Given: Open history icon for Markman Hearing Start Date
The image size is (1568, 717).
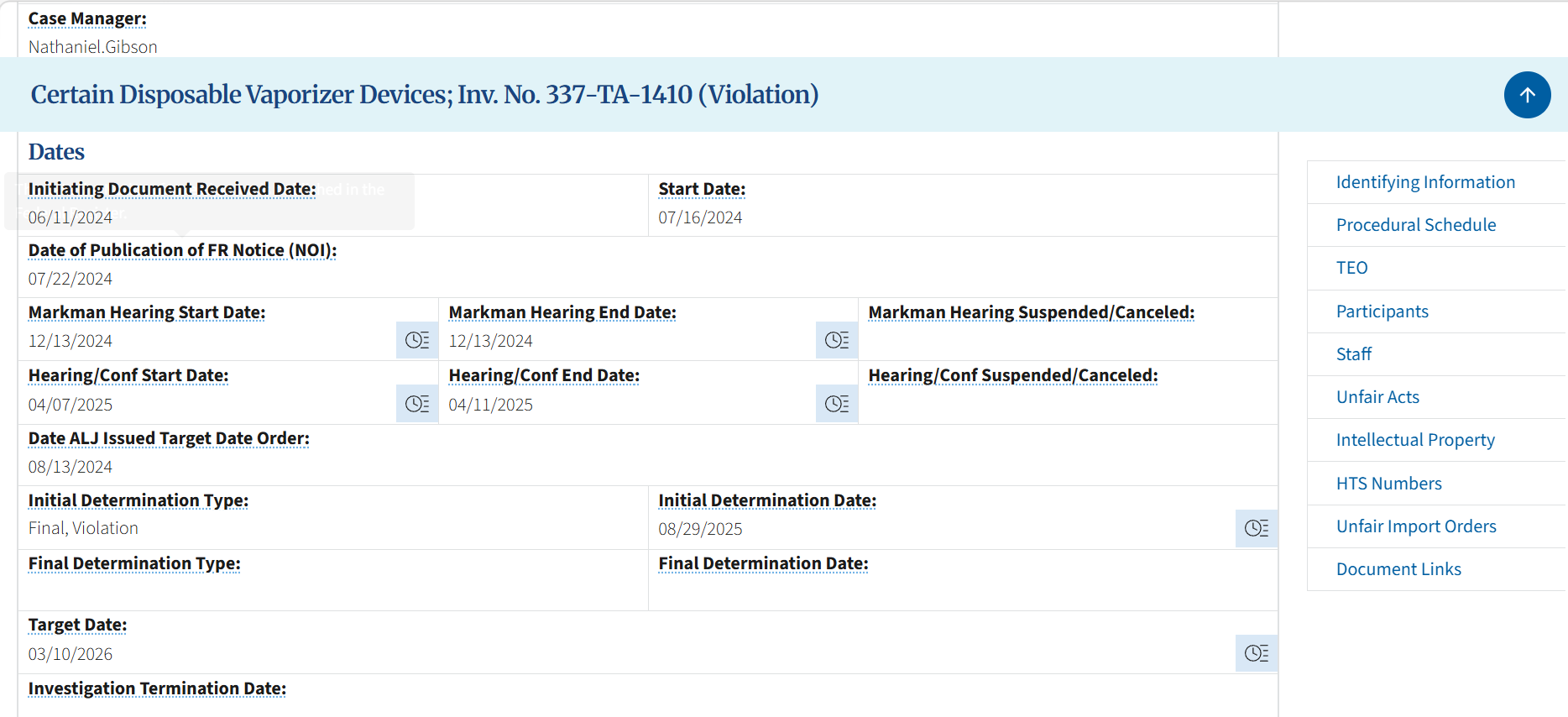Looking at the screenshot, I should pyautogui.click(x=417, y=340).
